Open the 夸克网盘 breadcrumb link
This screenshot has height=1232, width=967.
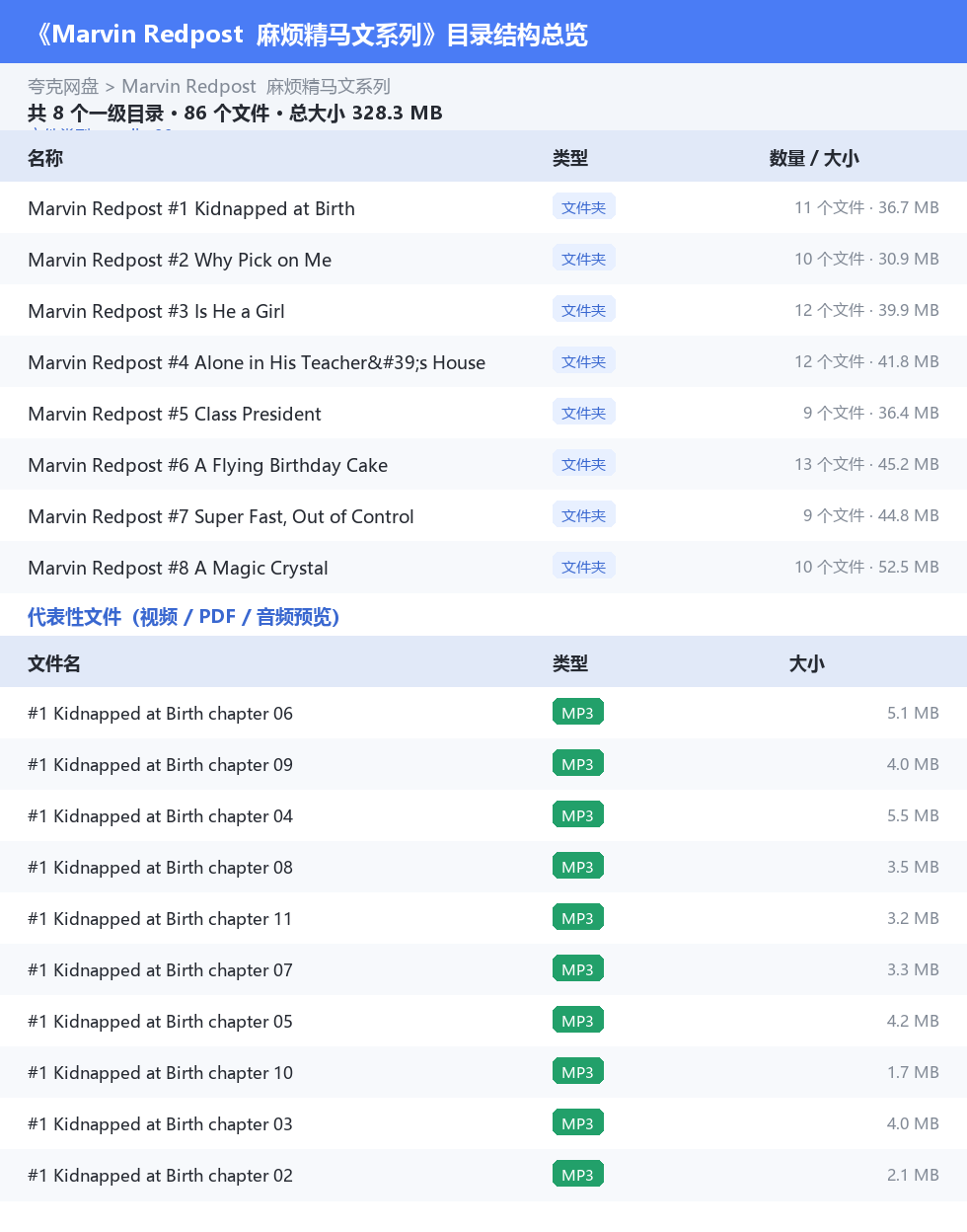[63, 87]
